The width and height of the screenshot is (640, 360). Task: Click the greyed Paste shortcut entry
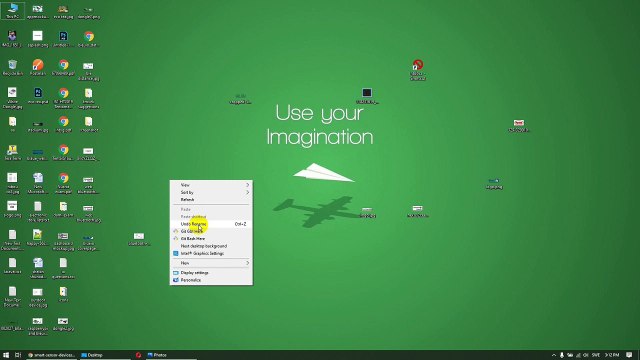[x=211, y=217]
